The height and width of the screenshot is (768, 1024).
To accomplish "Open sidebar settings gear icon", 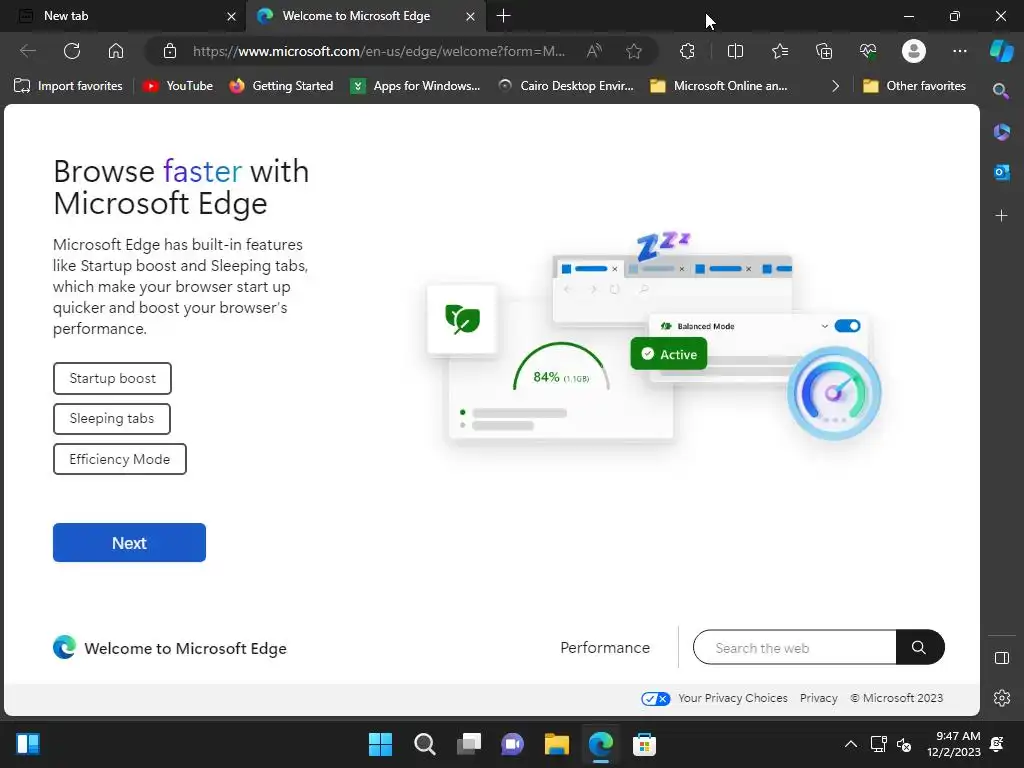I will [x=1001, y=698].
